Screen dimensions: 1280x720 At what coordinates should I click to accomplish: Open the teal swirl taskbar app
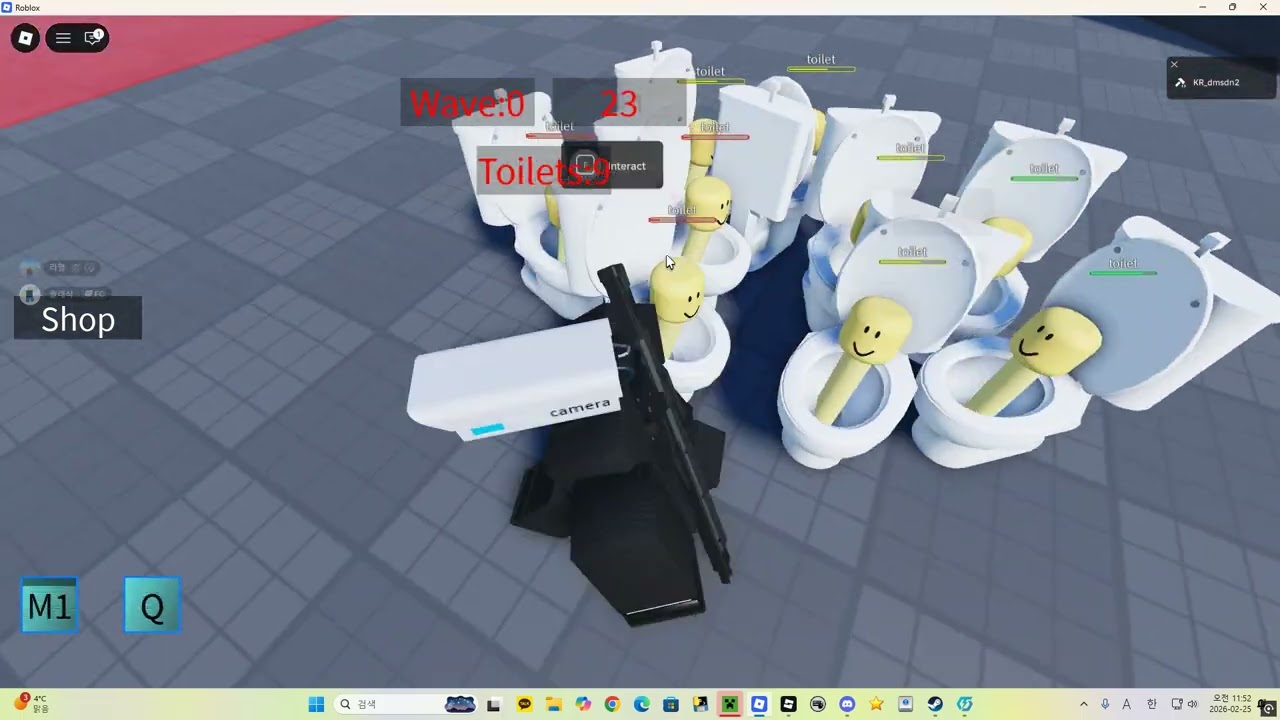tap(965, 705)
